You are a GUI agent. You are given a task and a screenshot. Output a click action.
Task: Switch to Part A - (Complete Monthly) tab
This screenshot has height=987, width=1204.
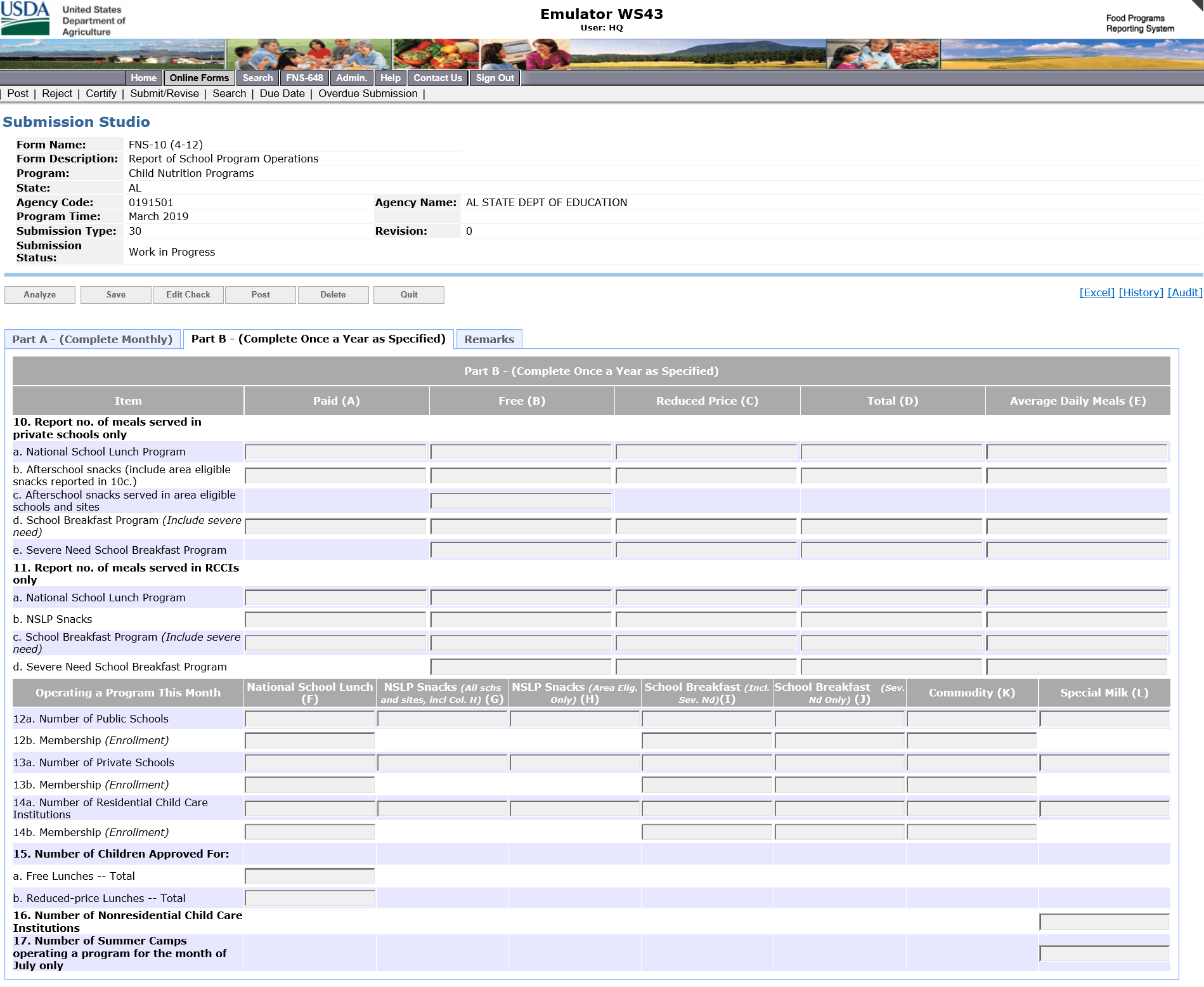pyautogui.click(x=93, y=339)
